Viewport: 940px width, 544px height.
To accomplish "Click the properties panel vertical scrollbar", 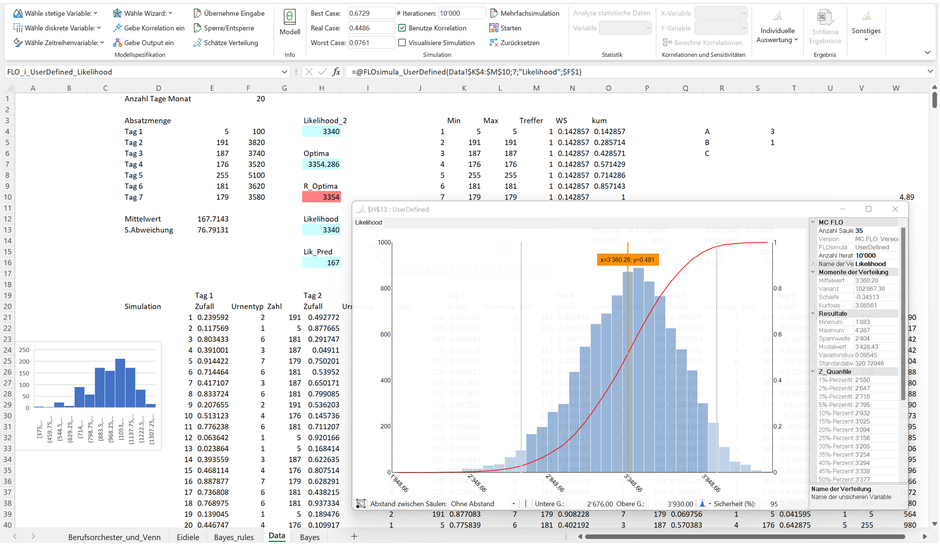I will coord(902,313).
